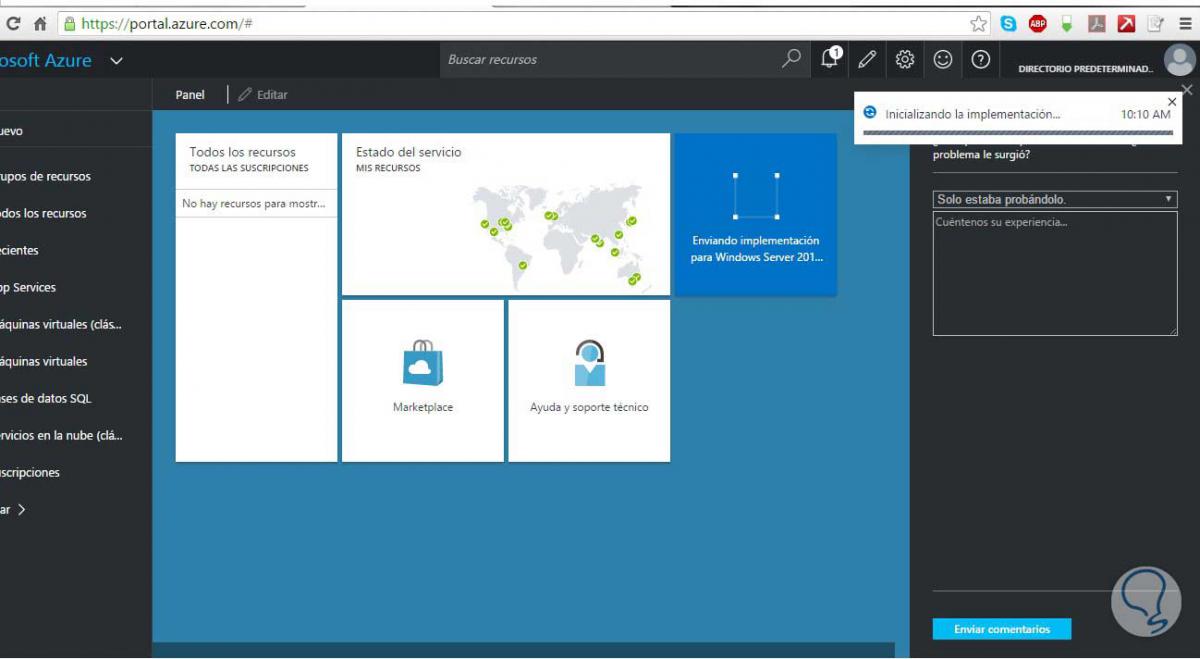Screen dimensions: 1200x659
Task: Open the Estado del servicio map tile
Action: tap(506, 214)
